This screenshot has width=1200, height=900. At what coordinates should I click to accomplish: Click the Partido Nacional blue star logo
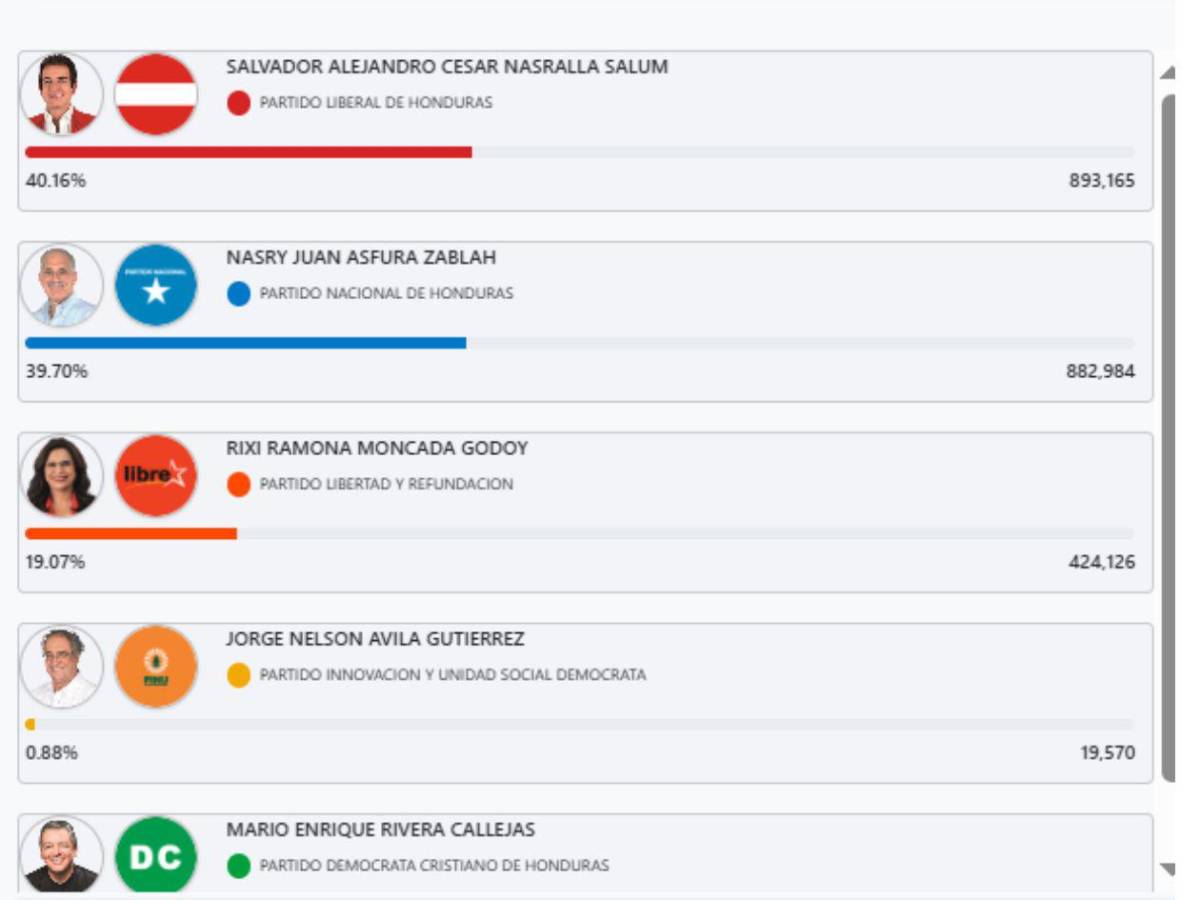pos(156,285)
